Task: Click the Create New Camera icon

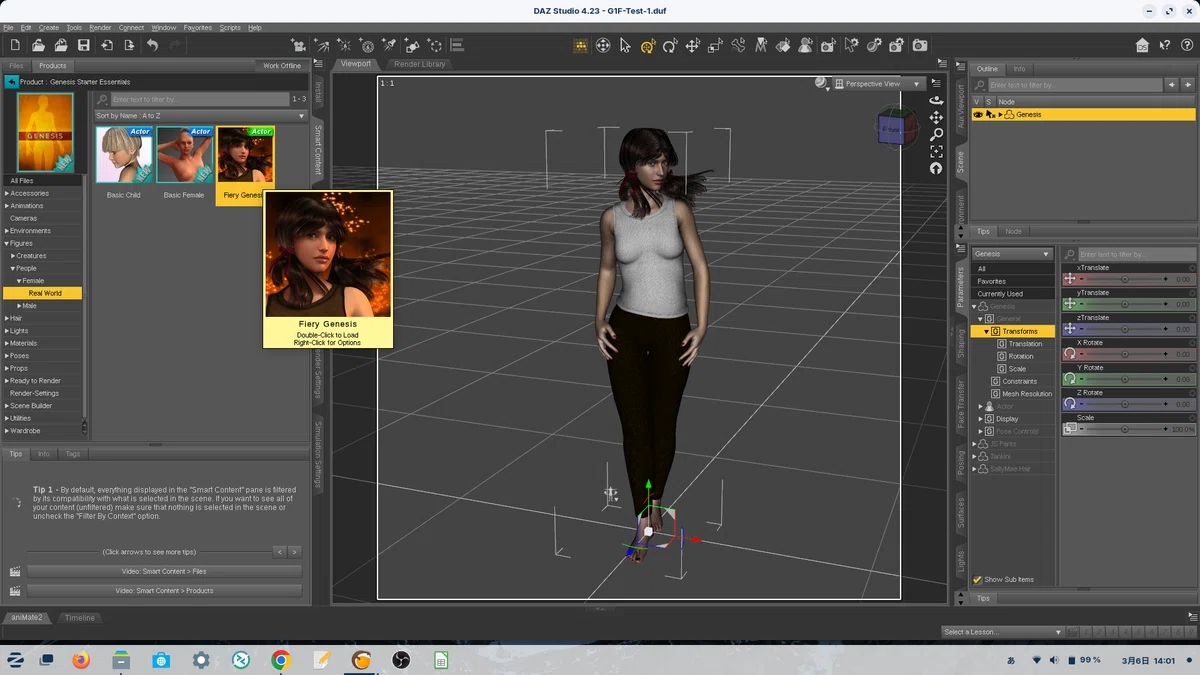Action: pyautogui.click(x=298, y=45)
